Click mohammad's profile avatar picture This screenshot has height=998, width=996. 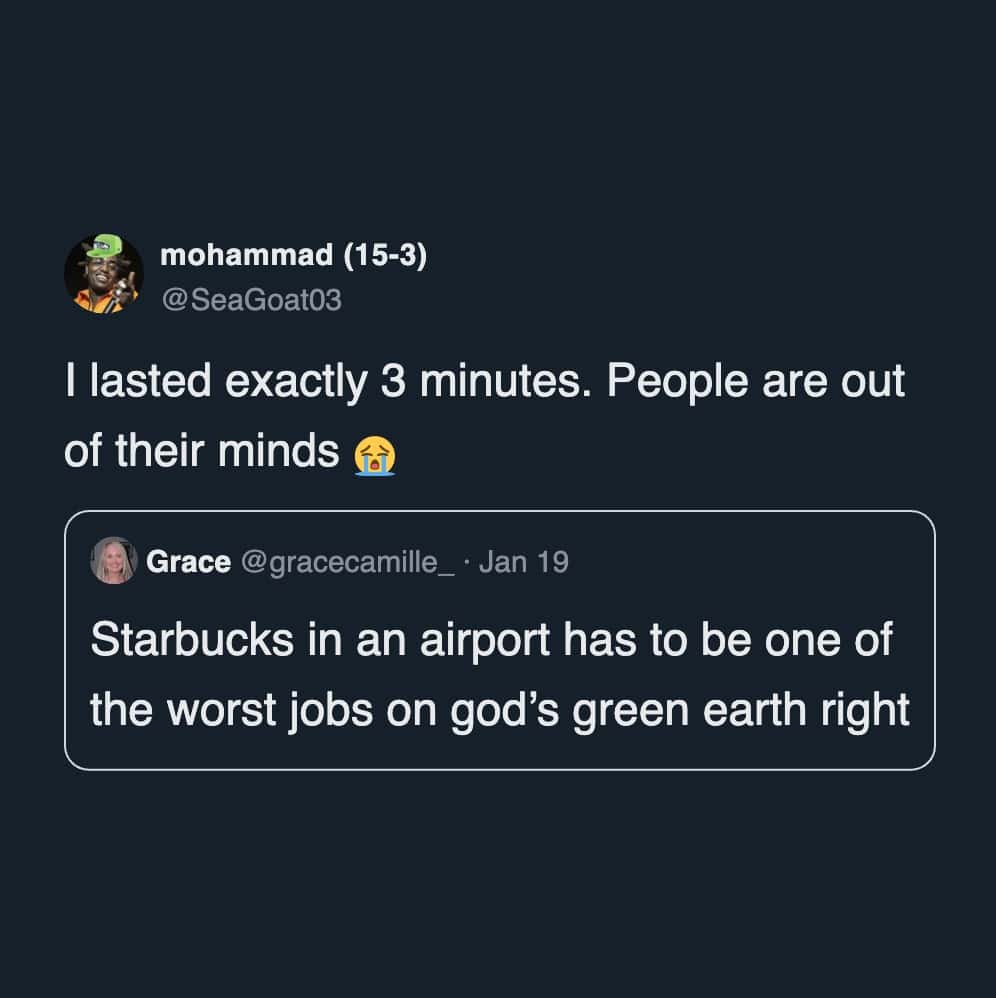(x=104, y=274)
